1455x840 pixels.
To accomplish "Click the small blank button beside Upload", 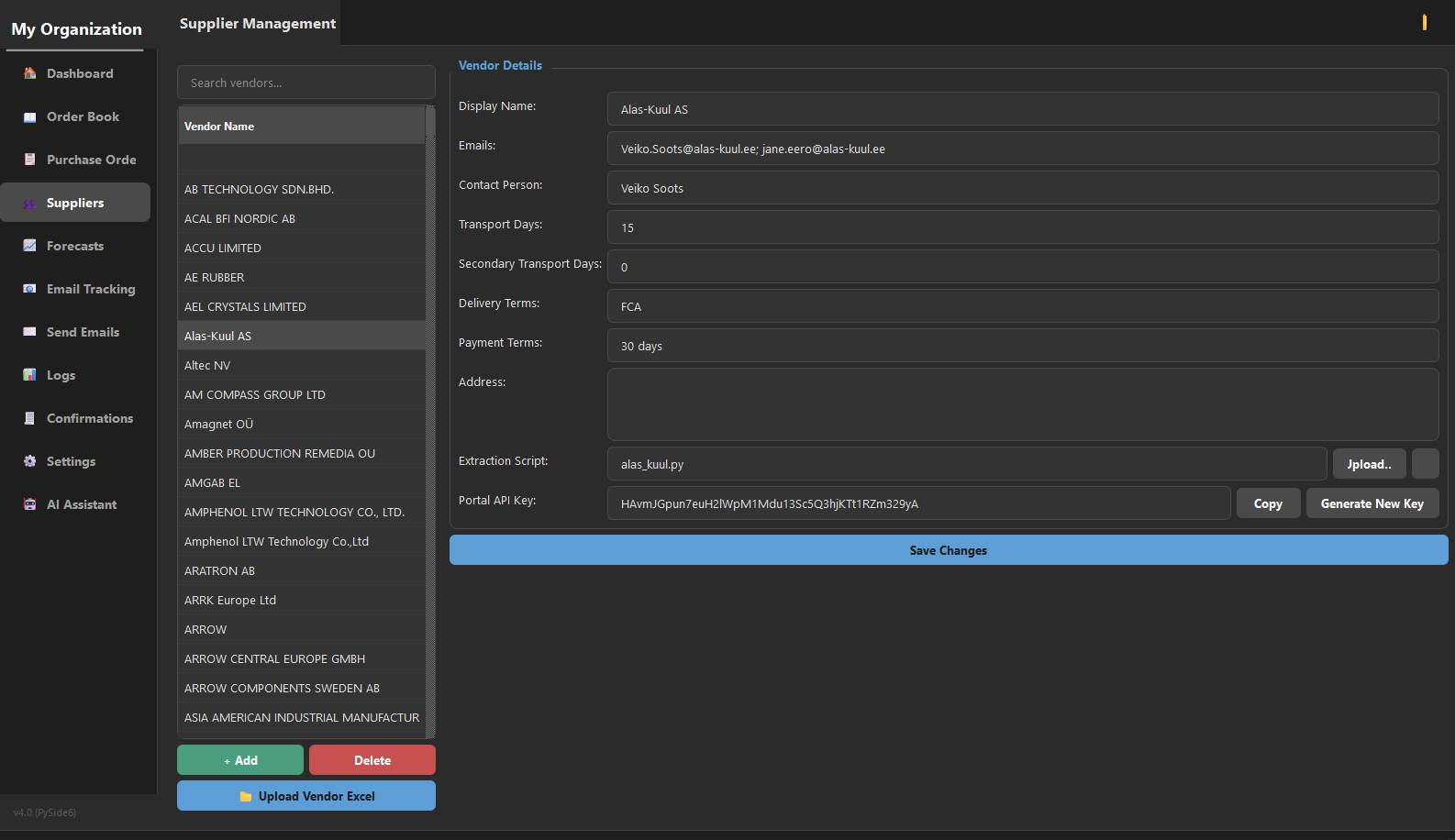I will [x=1426, y=464].
